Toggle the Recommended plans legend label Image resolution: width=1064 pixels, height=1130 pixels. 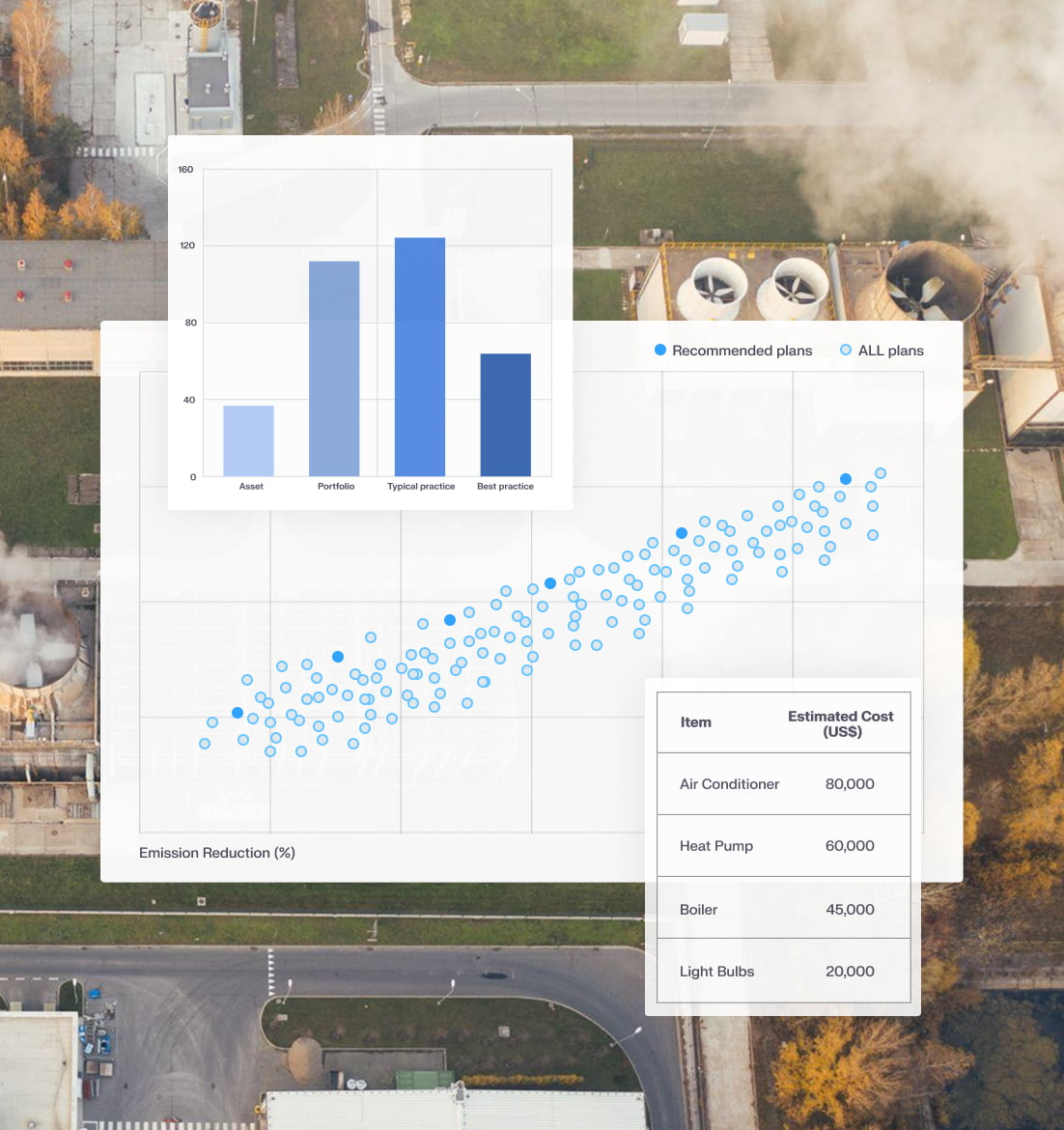pyautogui.click(x=742, y=351)
